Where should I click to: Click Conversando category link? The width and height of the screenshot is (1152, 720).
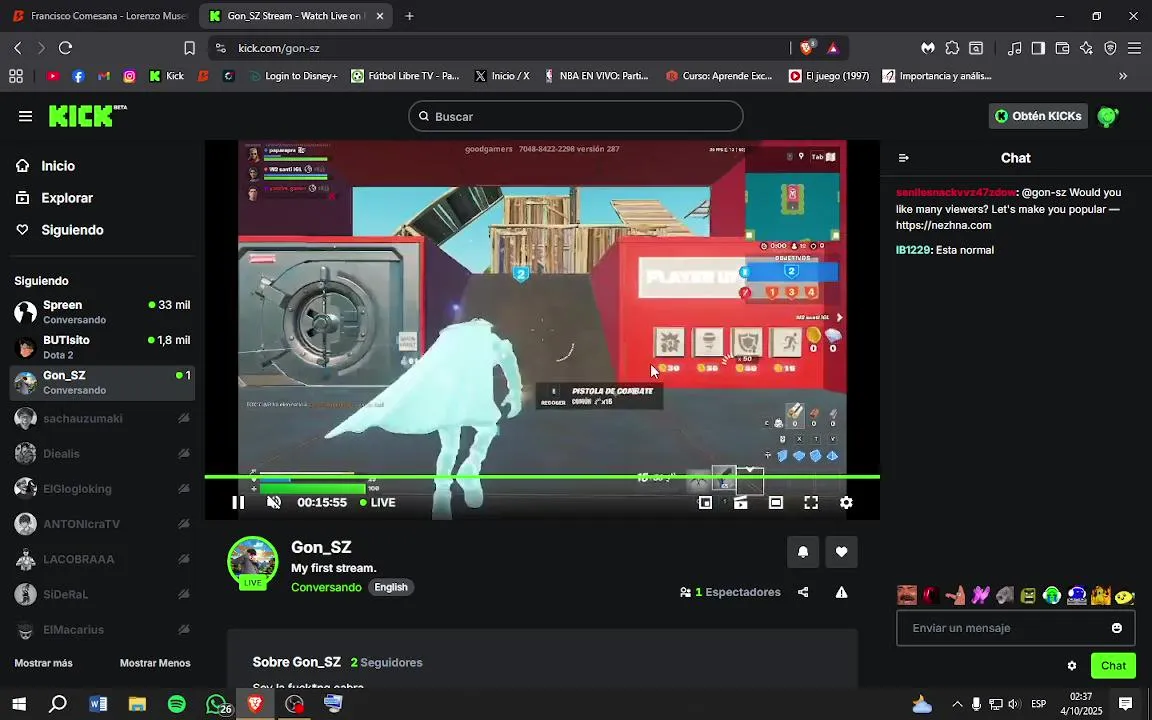[326, 587]
